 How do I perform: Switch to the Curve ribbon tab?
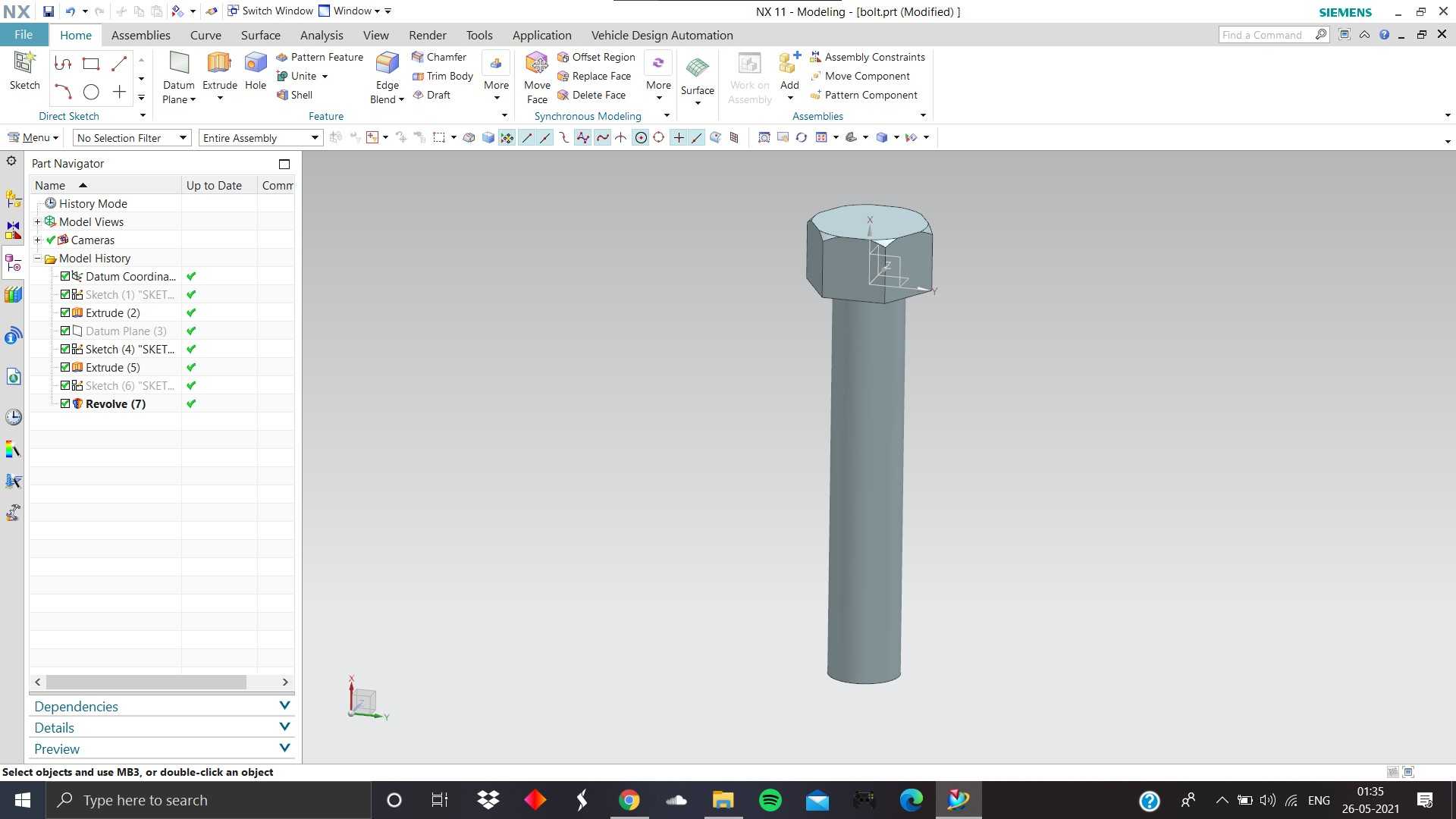tap(206, 35)
